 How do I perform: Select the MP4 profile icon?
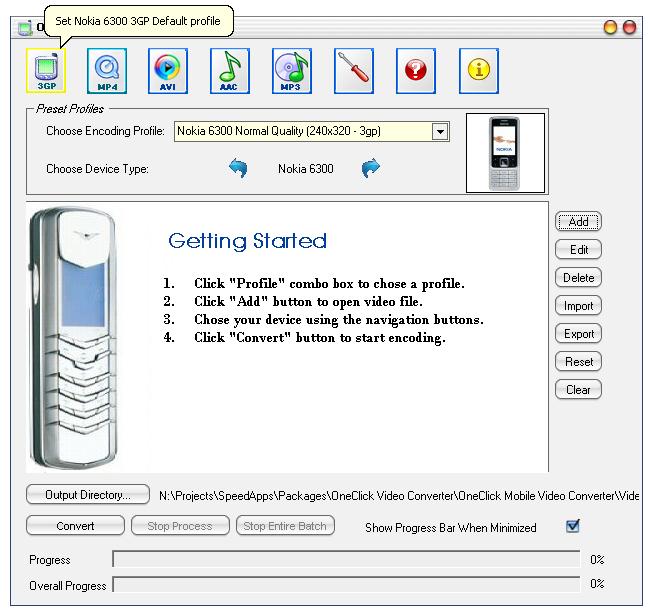click(x=107, y=71)
